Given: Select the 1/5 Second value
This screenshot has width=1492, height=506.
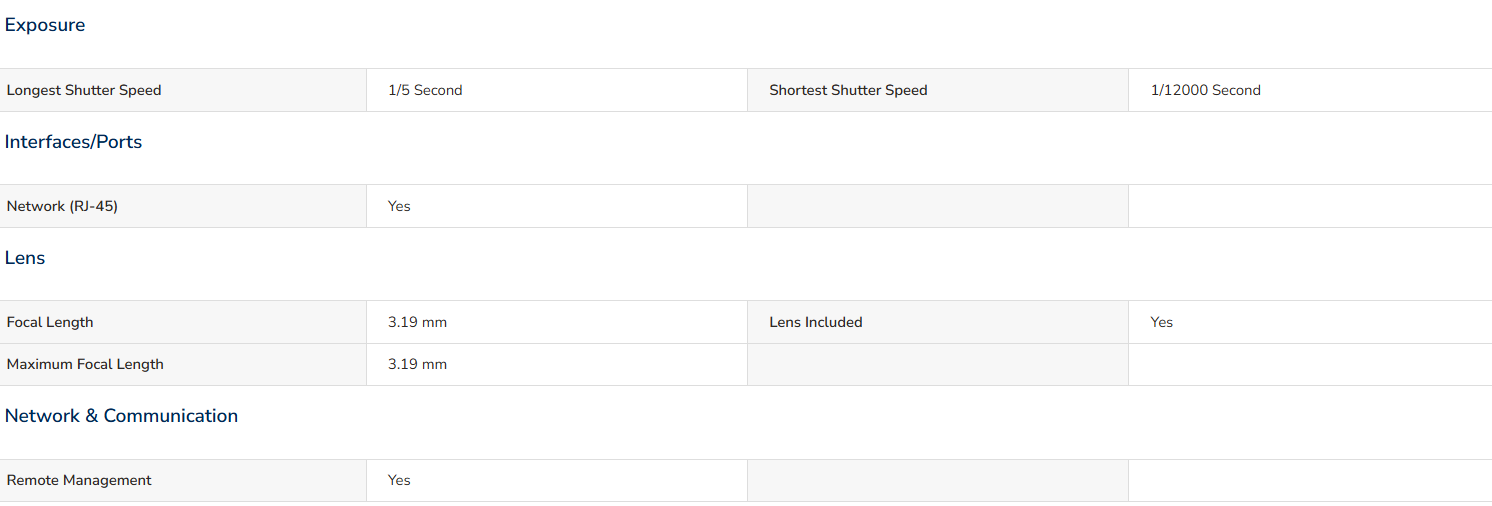Looking at the screenshot, I should click(x=425, y=90).
